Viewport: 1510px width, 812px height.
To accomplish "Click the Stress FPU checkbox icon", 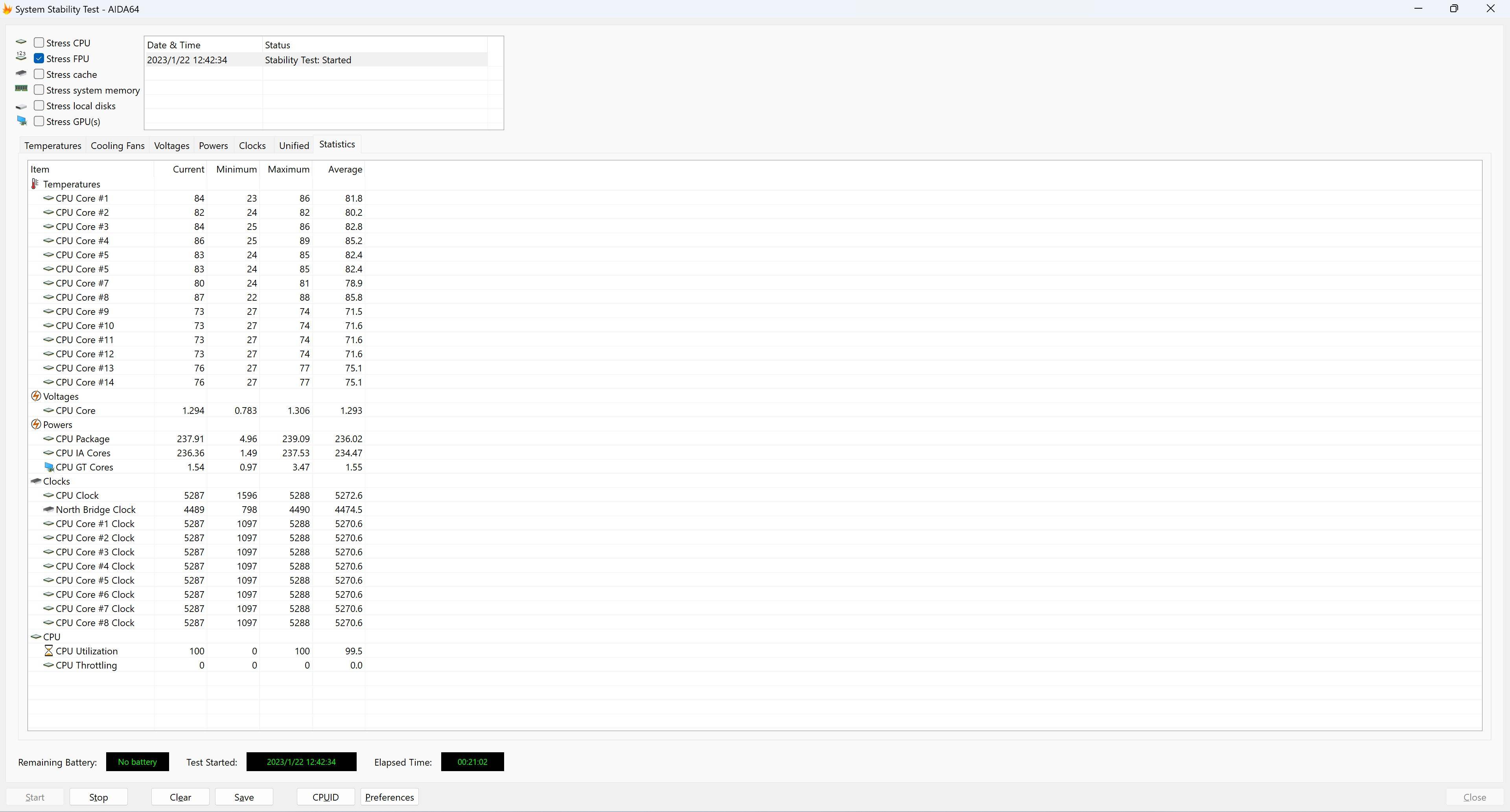I will 39,58.
